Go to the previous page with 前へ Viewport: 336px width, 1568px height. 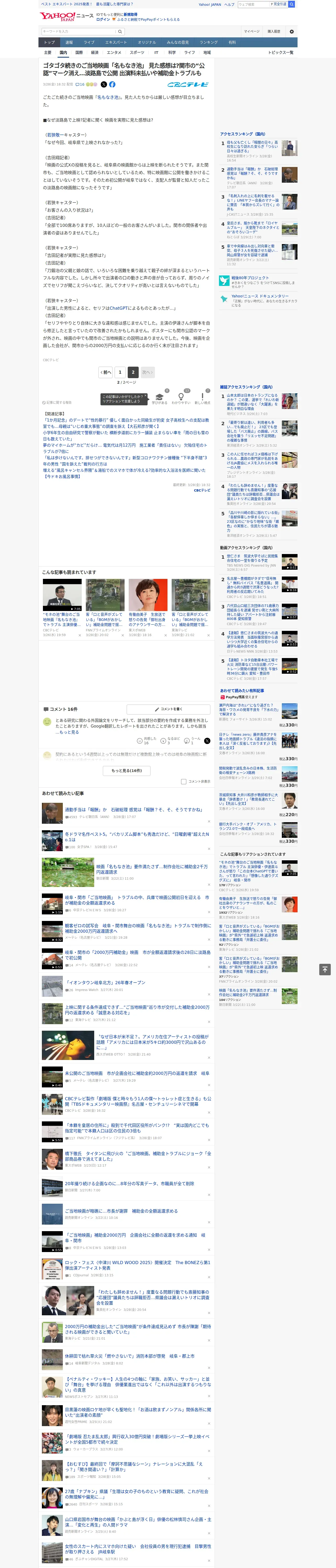click(x=106, y=372)
